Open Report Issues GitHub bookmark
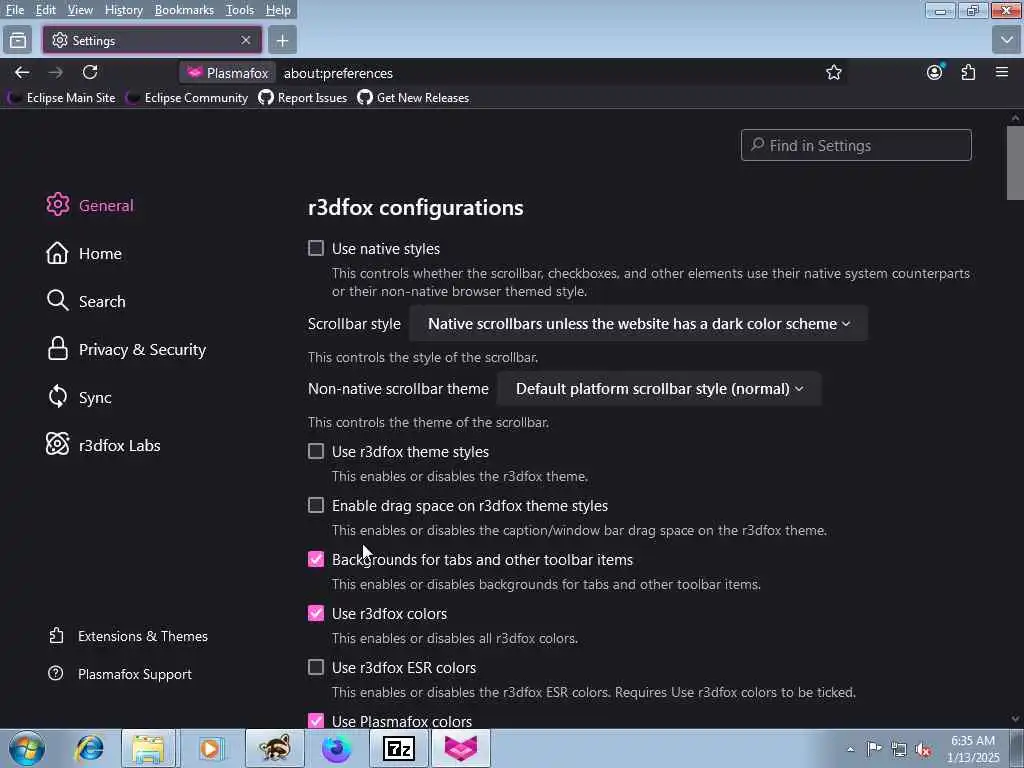This screenshot has height=768, width=1024. click(303, 98)
